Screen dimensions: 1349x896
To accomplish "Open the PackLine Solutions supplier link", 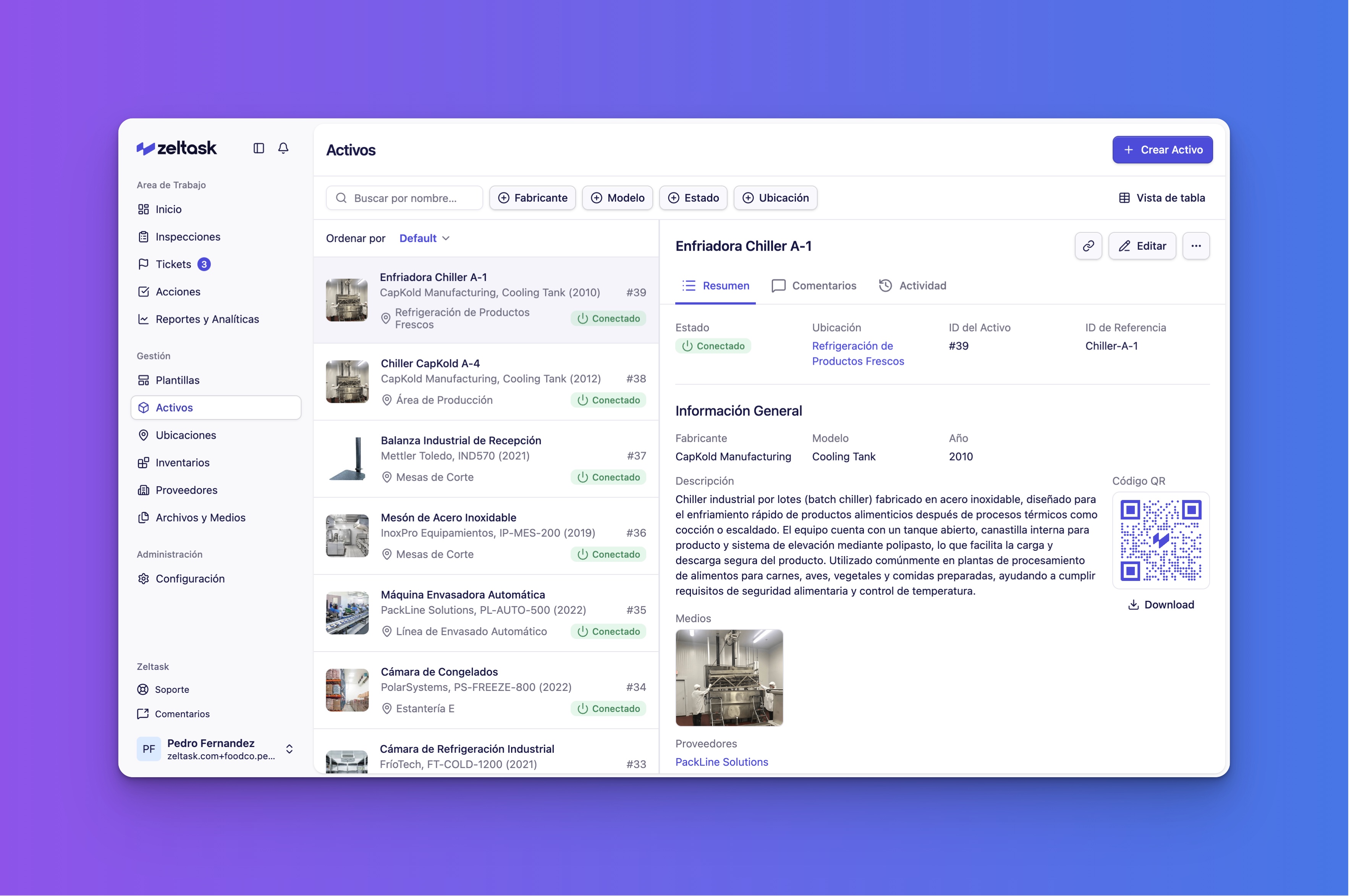I will 721,762.
